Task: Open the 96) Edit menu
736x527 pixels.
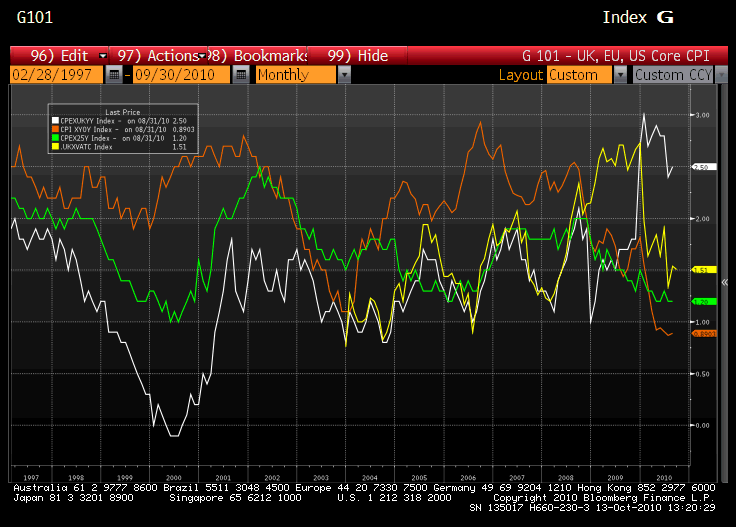Action: click(x=59, y=56)
